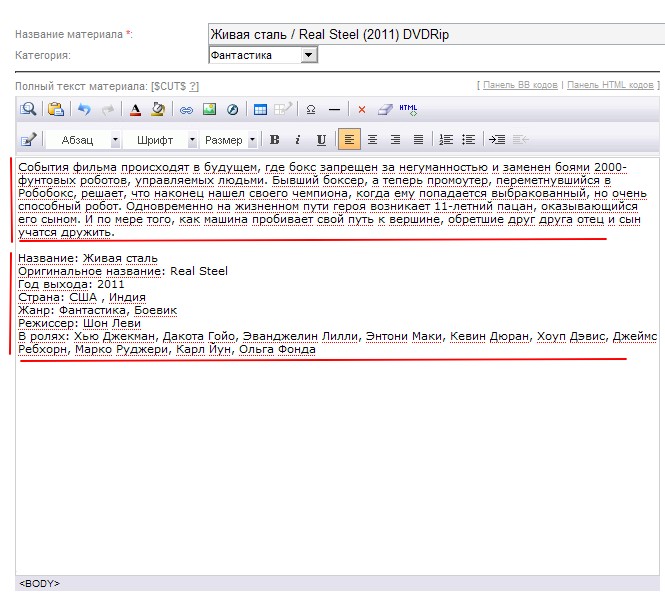Image resolution: width=665 pixels, height=595 pixels.
Task: Click the words 'учатся дружить.' in description
Action: 66,233
